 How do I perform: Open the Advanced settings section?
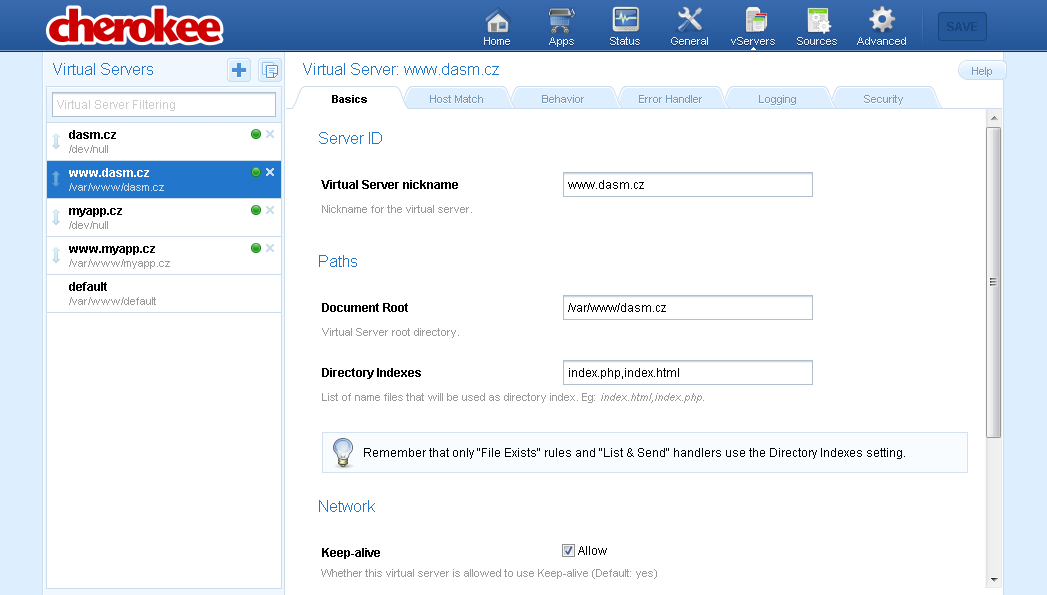point(881,27)
